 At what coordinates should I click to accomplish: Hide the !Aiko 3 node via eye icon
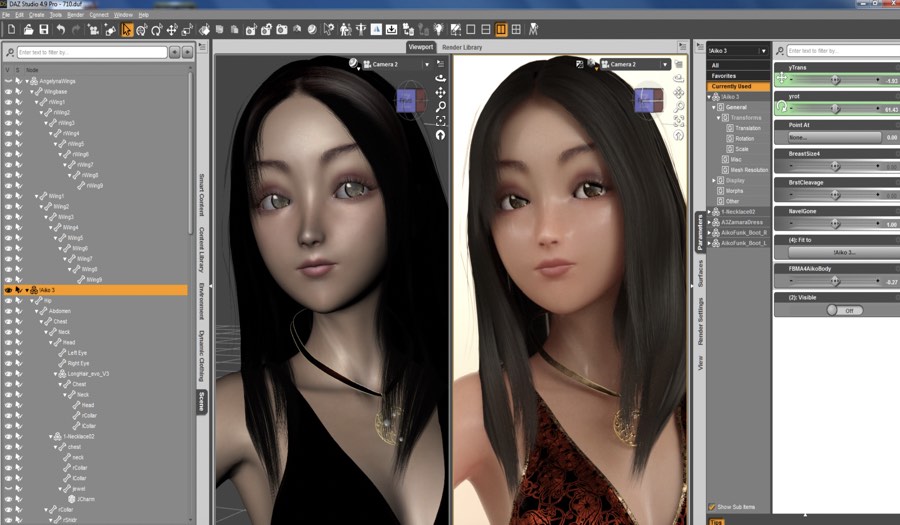[x=8, y=290]
